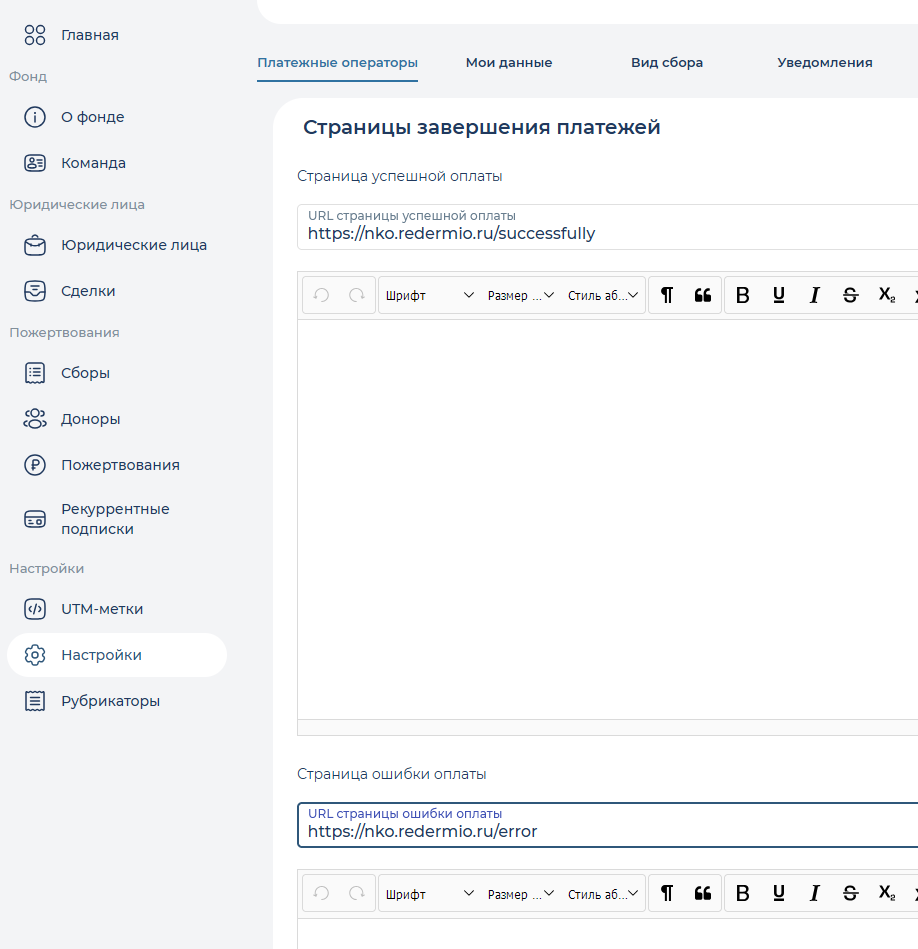Insert blockquote in error page editor

(x=703, y=893)
